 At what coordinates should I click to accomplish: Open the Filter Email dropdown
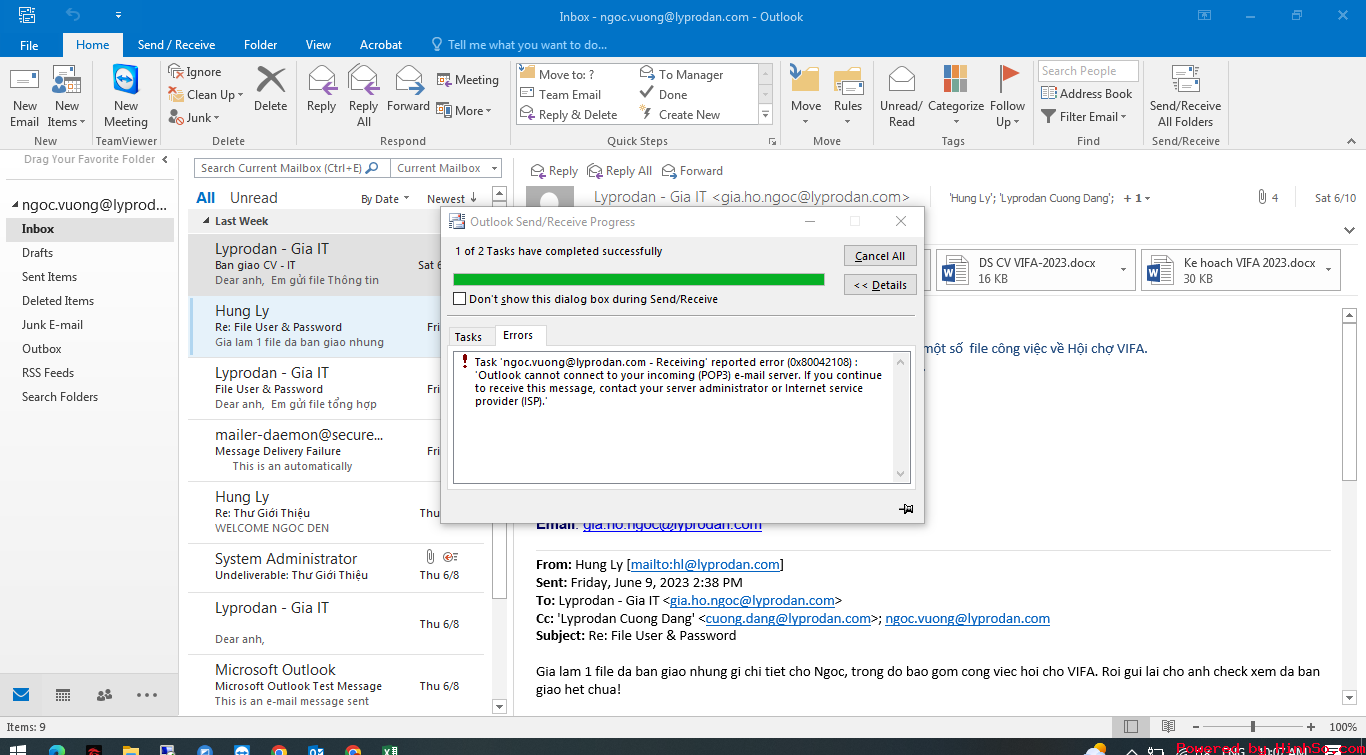pos(1084,116)
